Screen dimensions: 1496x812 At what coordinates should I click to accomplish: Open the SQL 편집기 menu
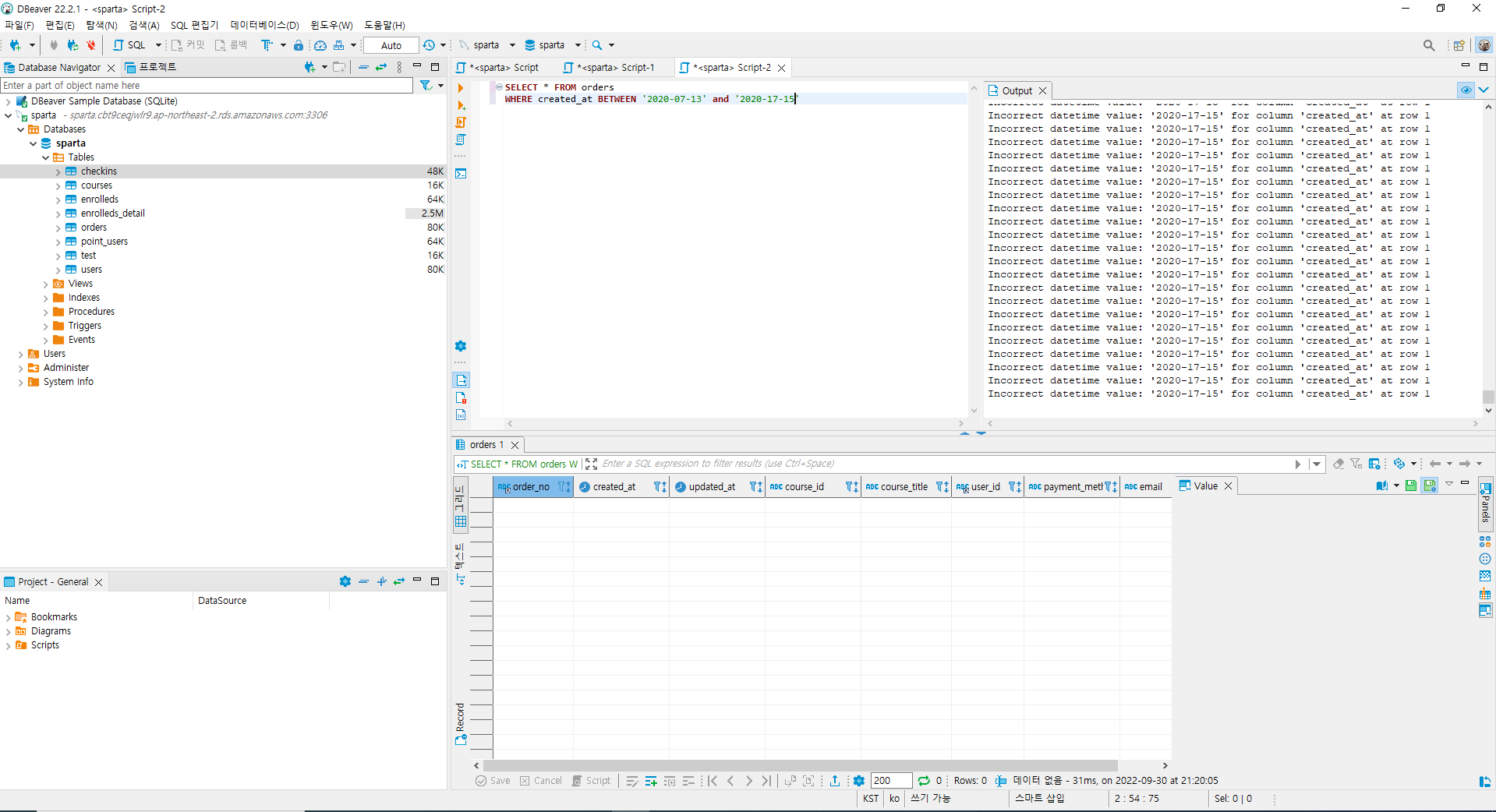[x=194, y=25]
